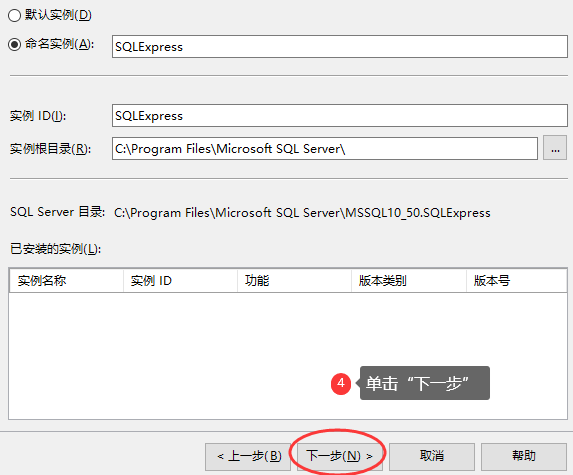Image resolution: width=573 pixels, height=475 pixels.
Task: Open help with 帮助 button
Action: pos(524,456)
